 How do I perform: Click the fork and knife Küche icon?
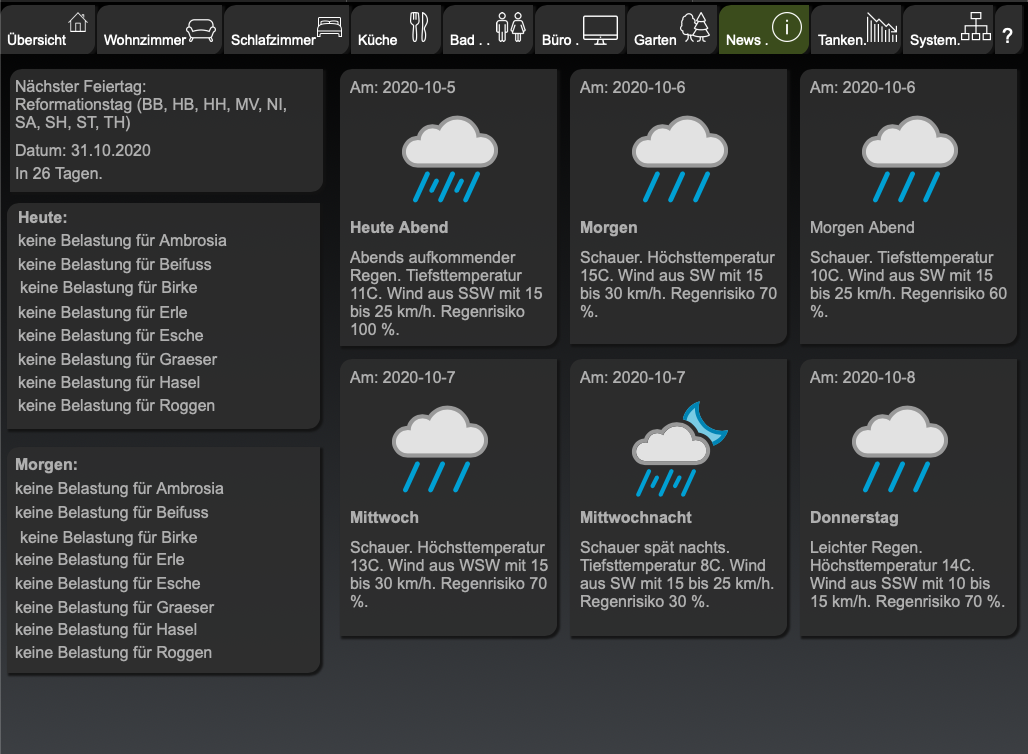tap(419, 28)
